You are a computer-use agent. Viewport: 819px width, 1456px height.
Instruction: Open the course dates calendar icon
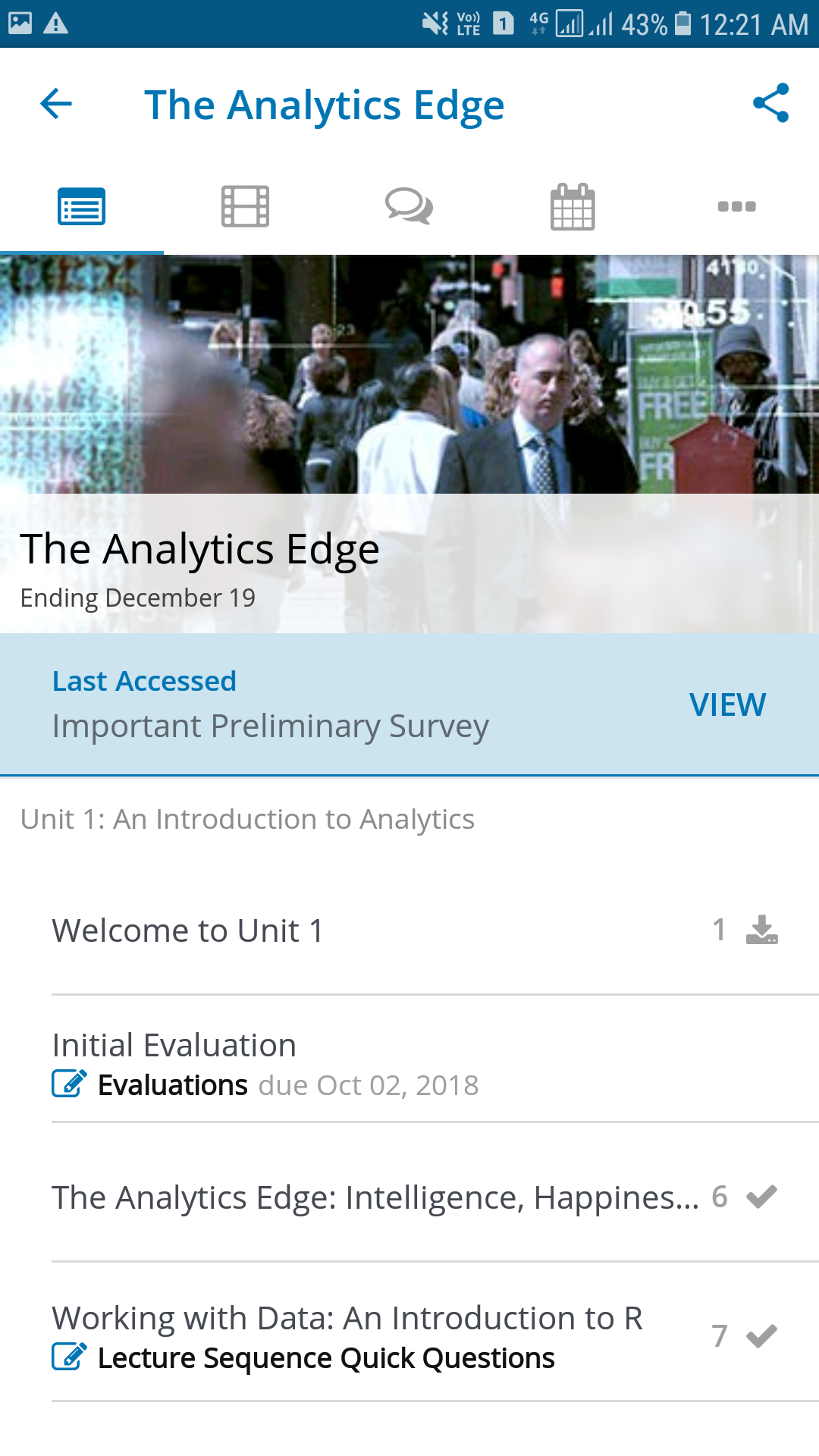[x=573, y=206]
